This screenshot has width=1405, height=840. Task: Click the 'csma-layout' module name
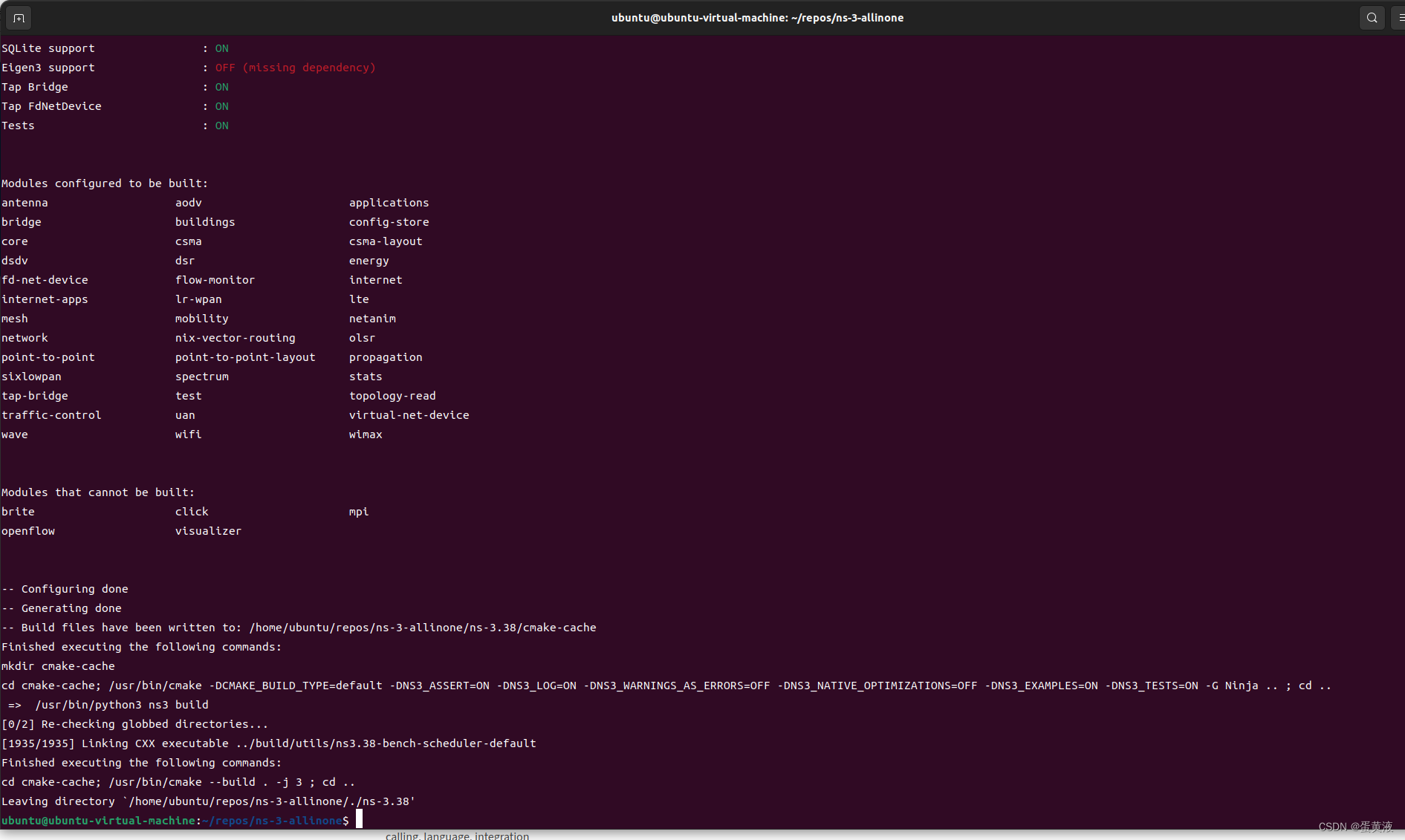(x=386, y=241)
